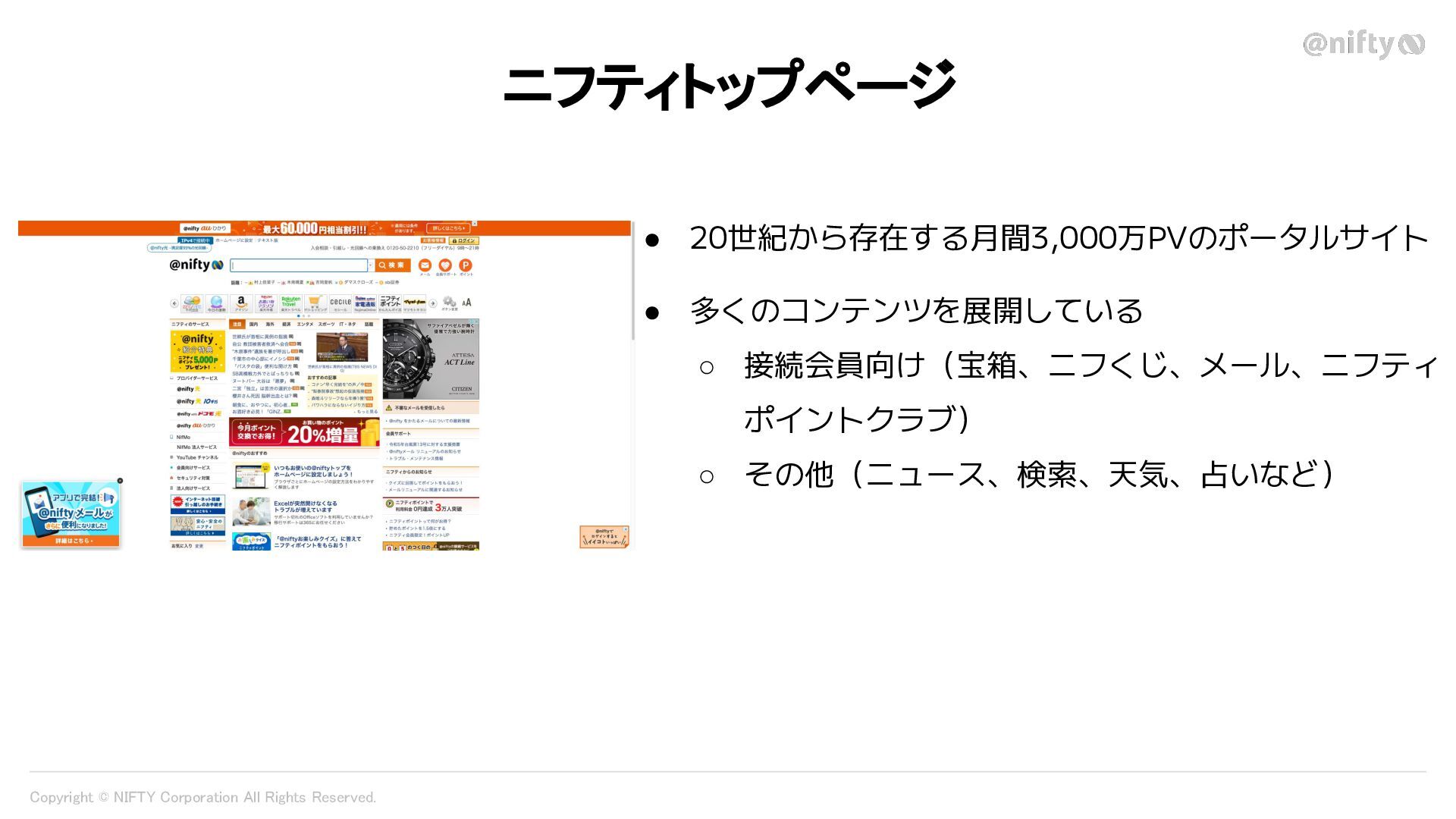This screenshot has width=1456, height=819.
Task: Open the points icon marked P
Action: click(x=466, y=265)
